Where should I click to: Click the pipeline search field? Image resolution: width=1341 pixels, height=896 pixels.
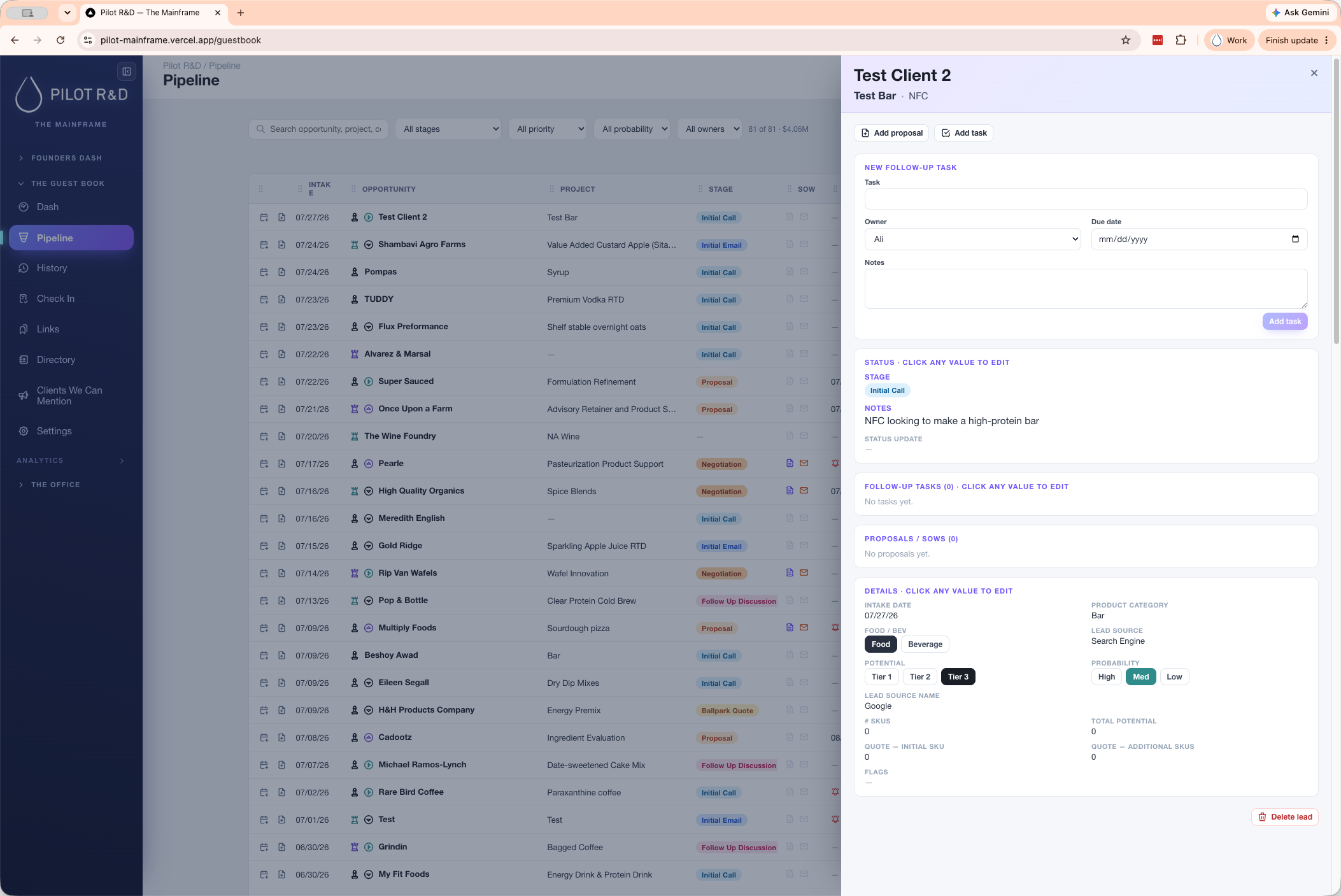click(x=318, y=129)
